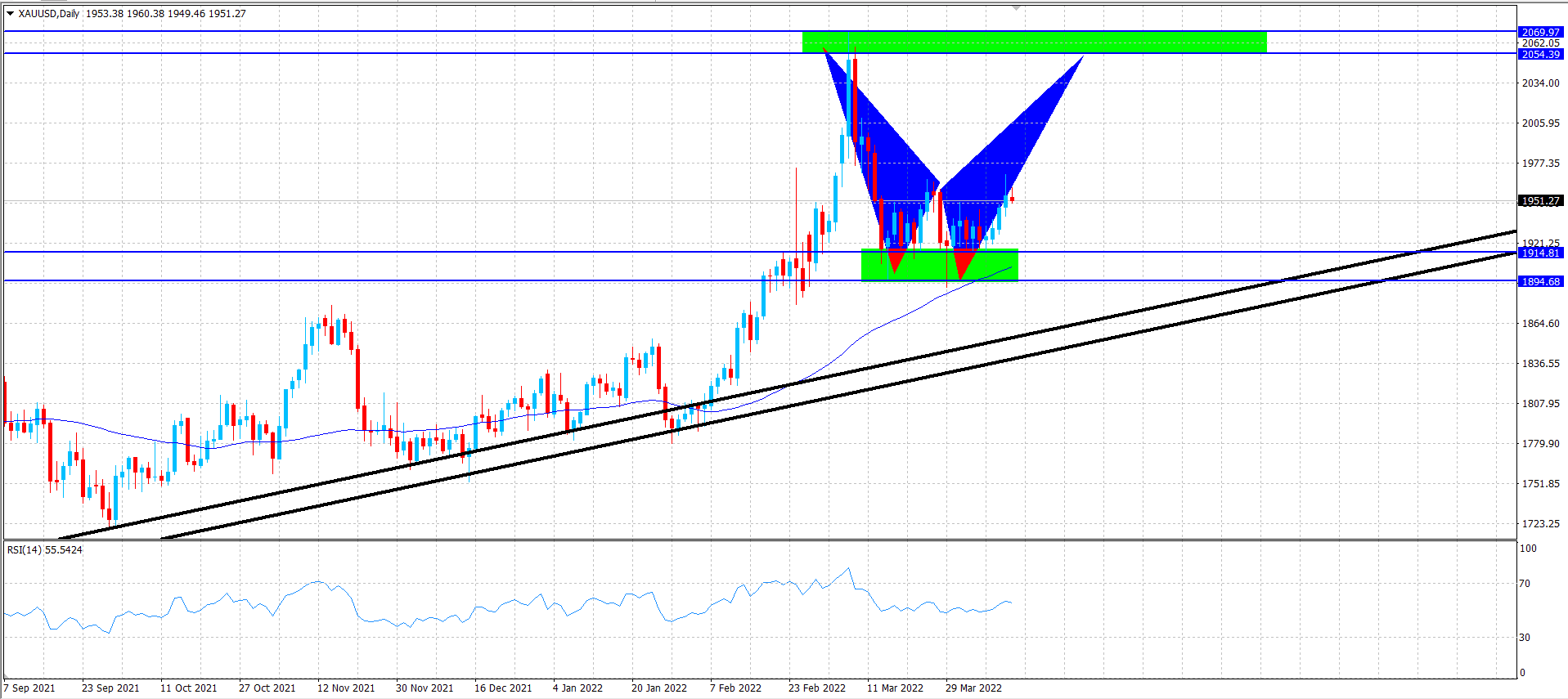Select the 1894.68 blue price tag

point(1540,281)
